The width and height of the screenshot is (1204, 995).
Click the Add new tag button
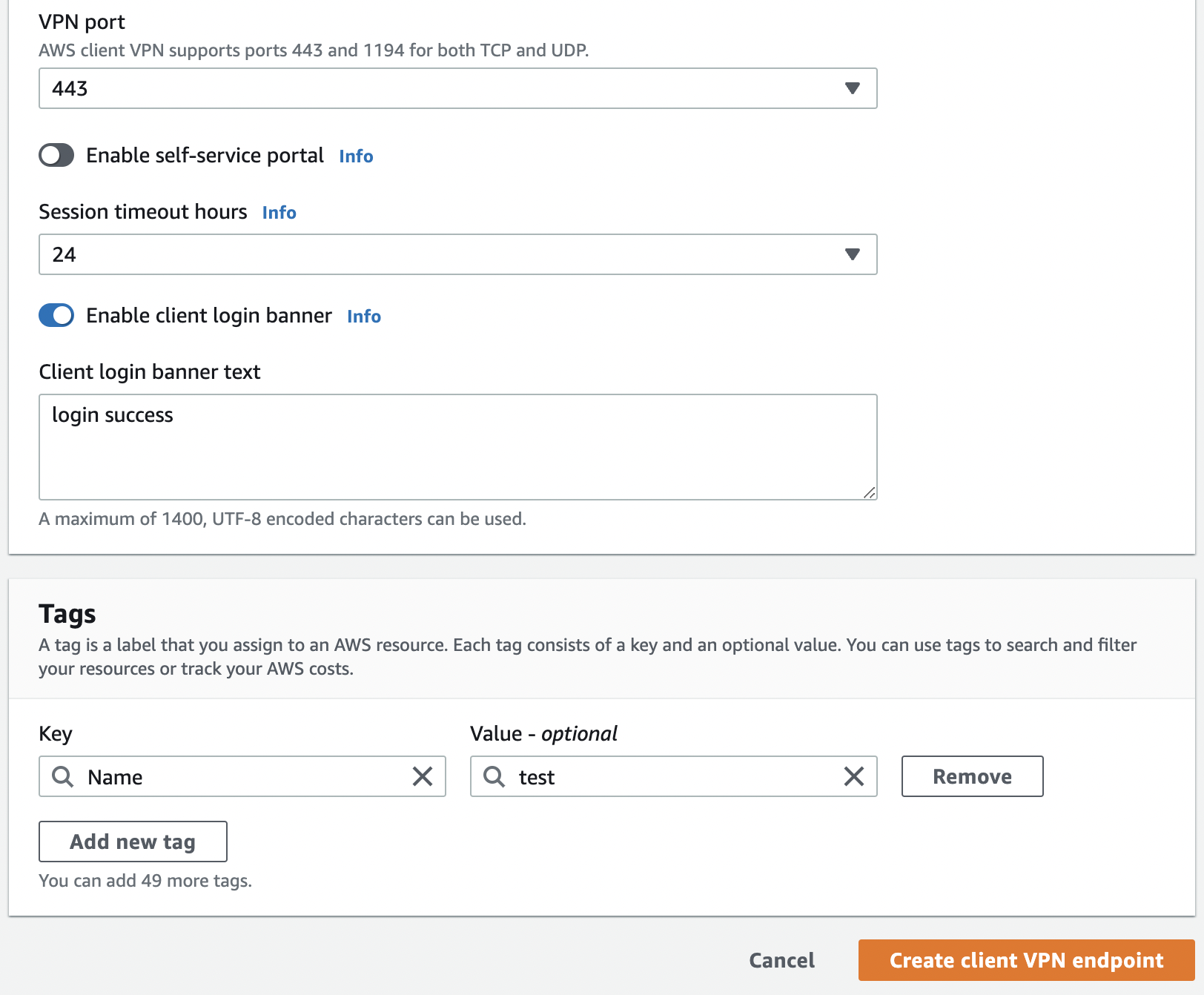[133, 842]
